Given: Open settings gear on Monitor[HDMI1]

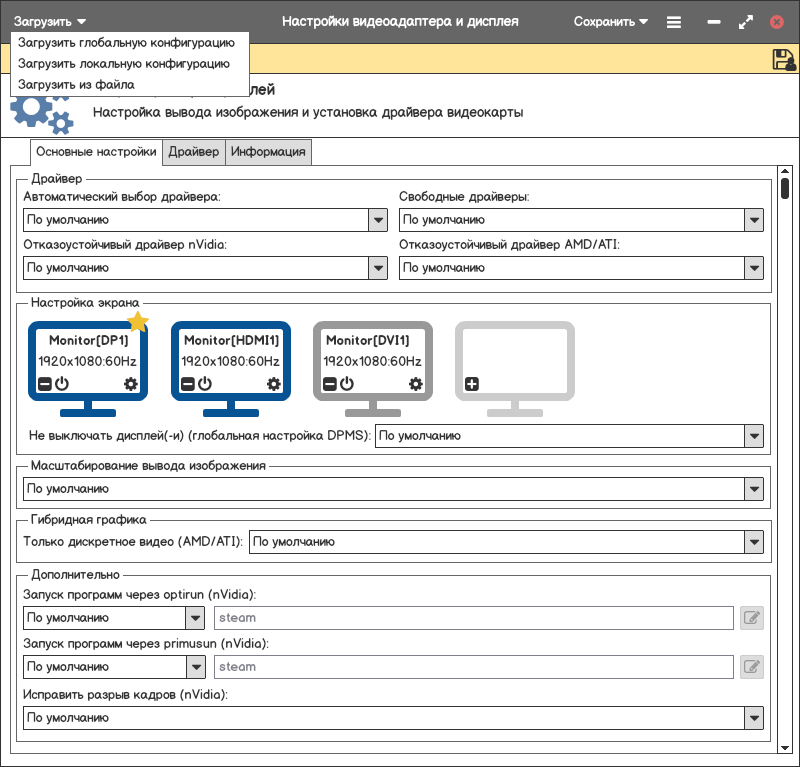Looking at the screenshot, I should pos(273,384).
